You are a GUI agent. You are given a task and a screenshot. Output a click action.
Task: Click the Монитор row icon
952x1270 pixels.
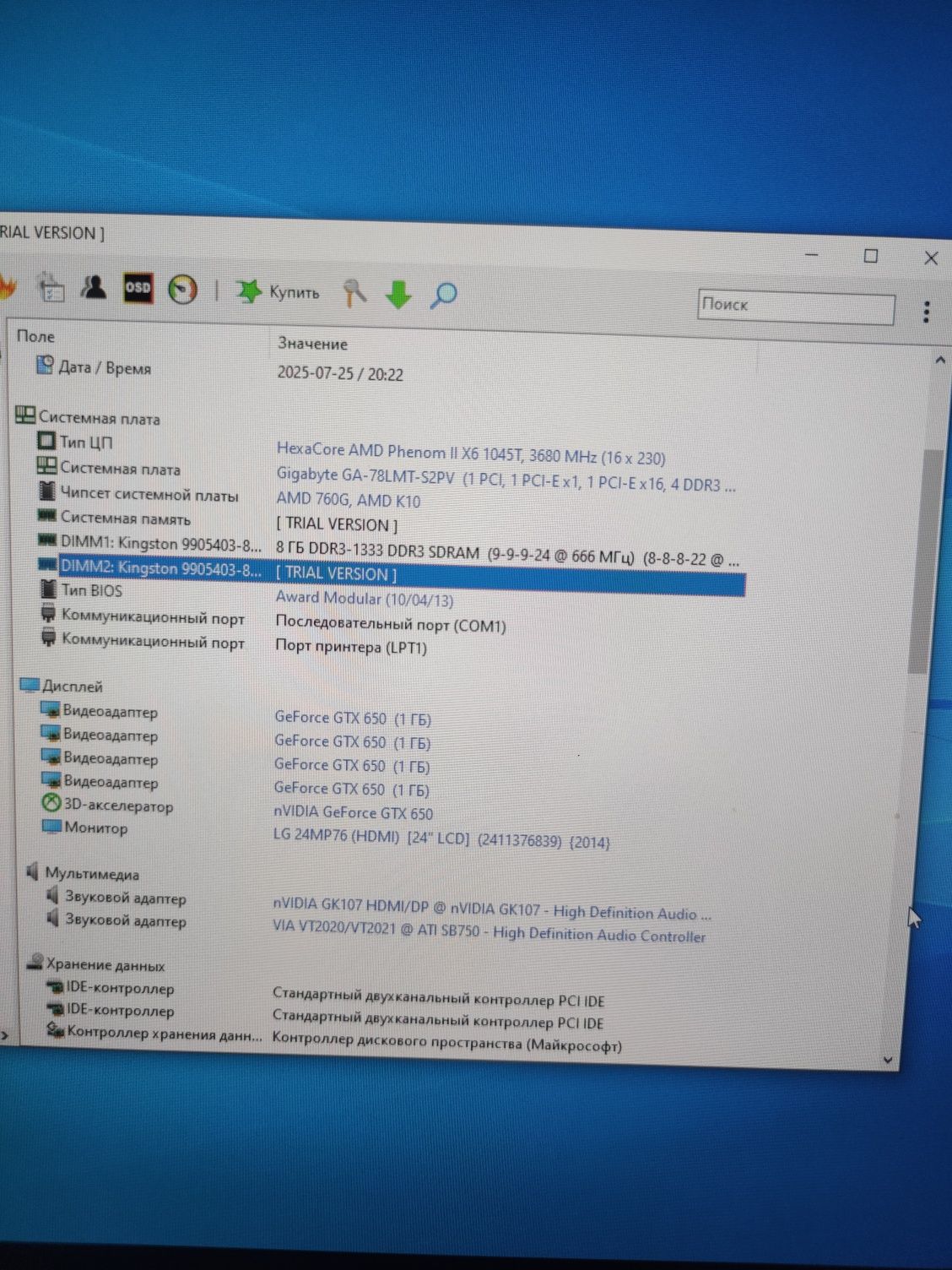(x=51, y=826)
